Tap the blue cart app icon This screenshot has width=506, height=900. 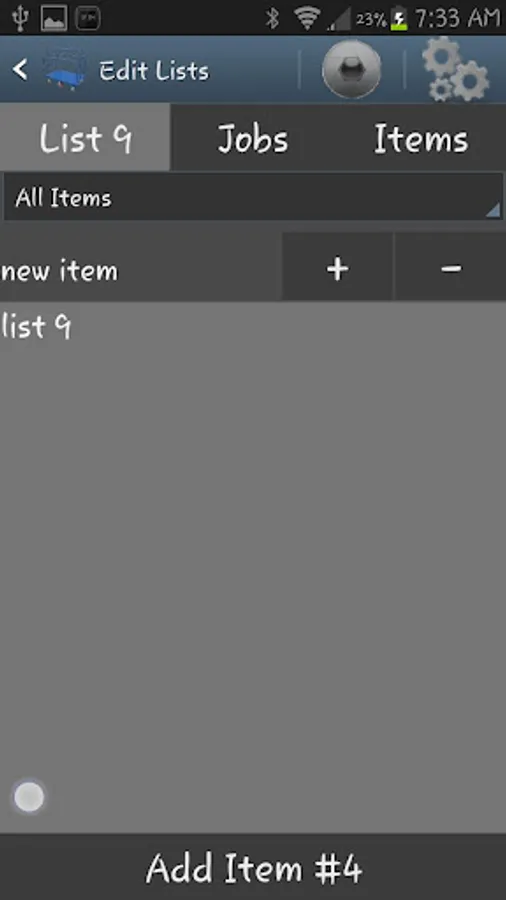pos(64,70)
